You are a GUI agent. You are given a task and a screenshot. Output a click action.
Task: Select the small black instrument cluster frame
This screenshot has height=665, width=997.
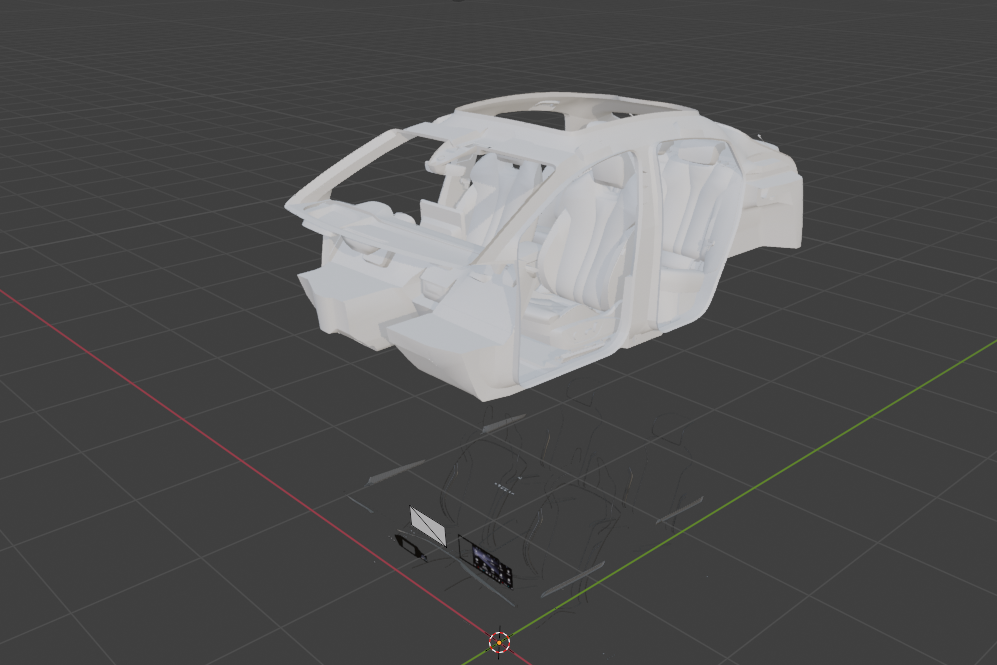click(x=409, y=547)
